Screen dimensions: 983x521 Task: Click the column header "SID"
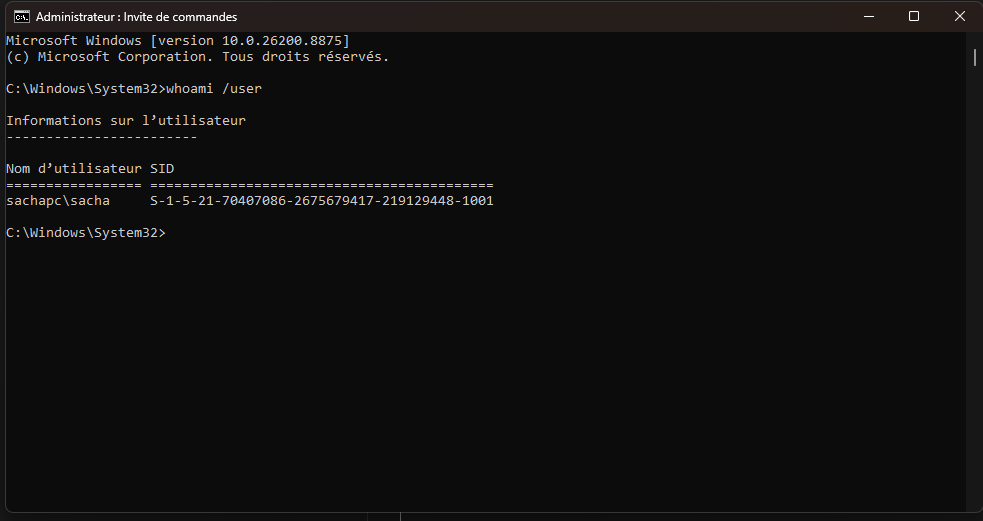tap(162, 169)
